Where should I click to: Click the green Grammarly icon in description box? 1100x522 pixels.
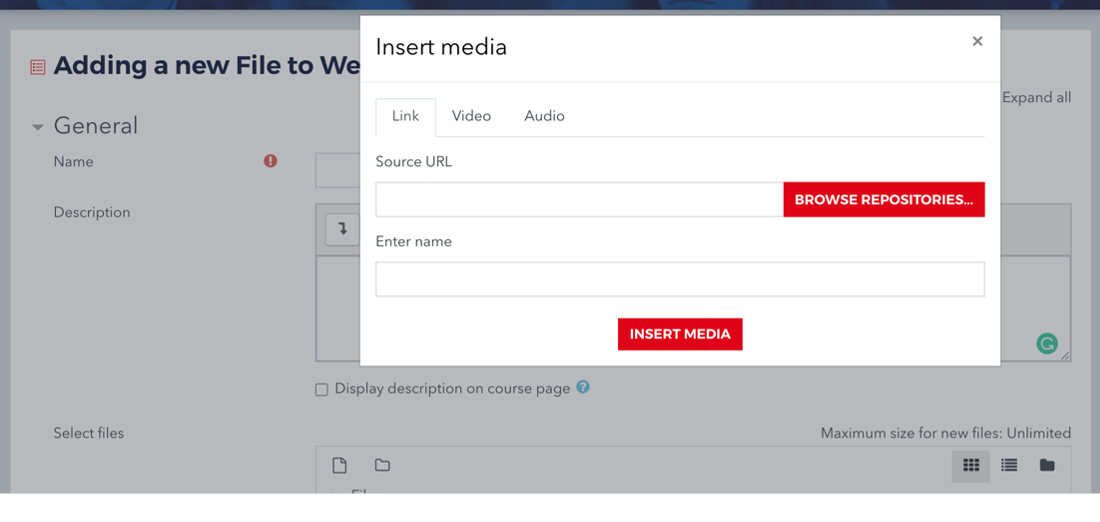pyautogui.click(x=1046, y=344)
